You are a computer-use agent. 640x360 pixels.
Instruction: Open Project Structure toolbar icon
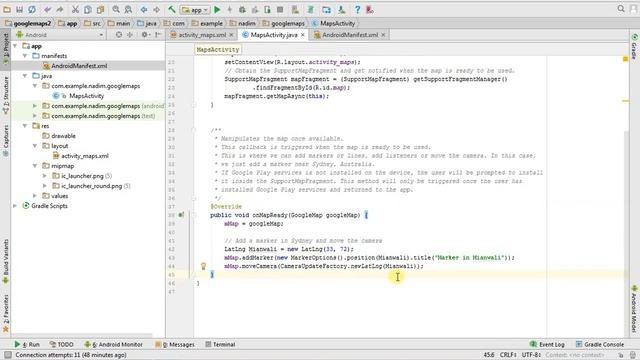coord(326,9)
